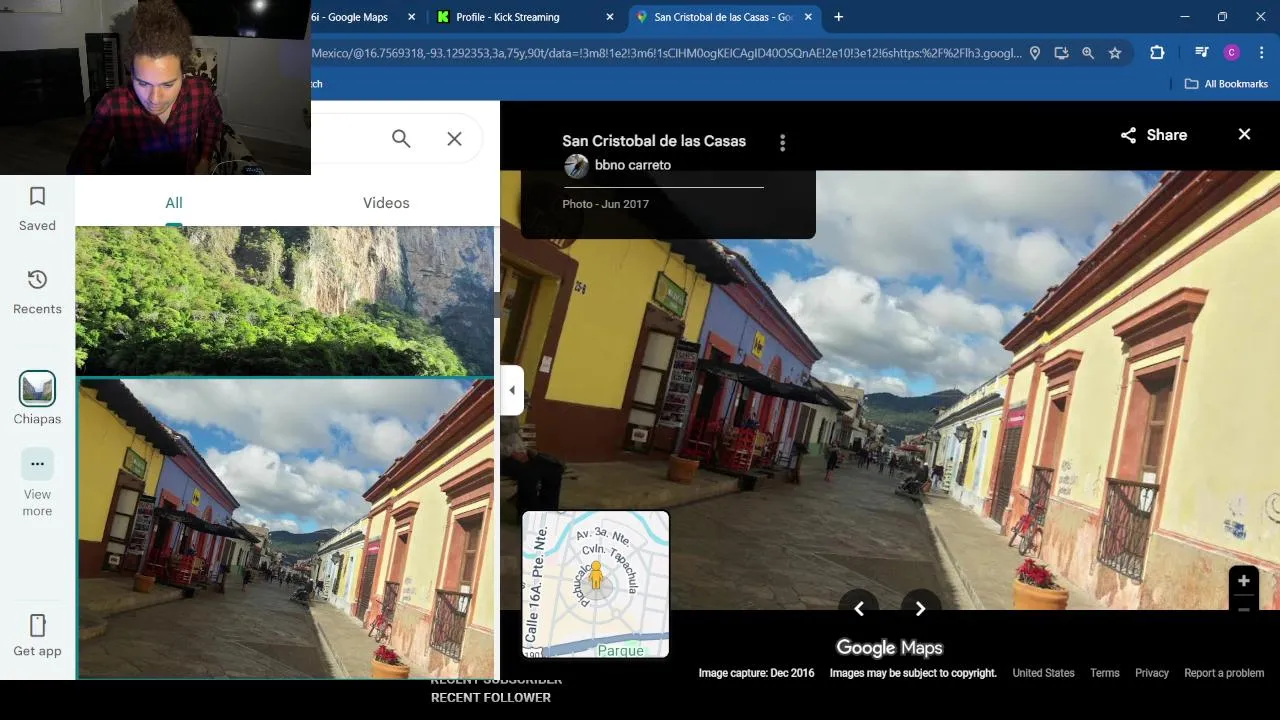The height and width of the screenshot is (720, 1280).
Task: Open the Terms link
Action: (1105, 673)
